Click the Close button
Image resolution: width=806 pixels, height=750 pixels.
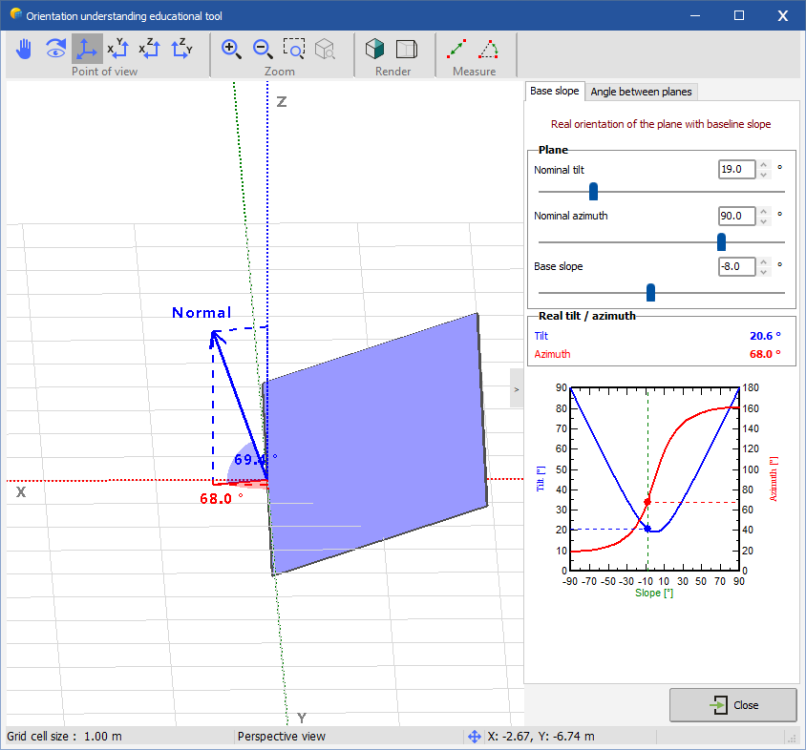pos(733,705)
